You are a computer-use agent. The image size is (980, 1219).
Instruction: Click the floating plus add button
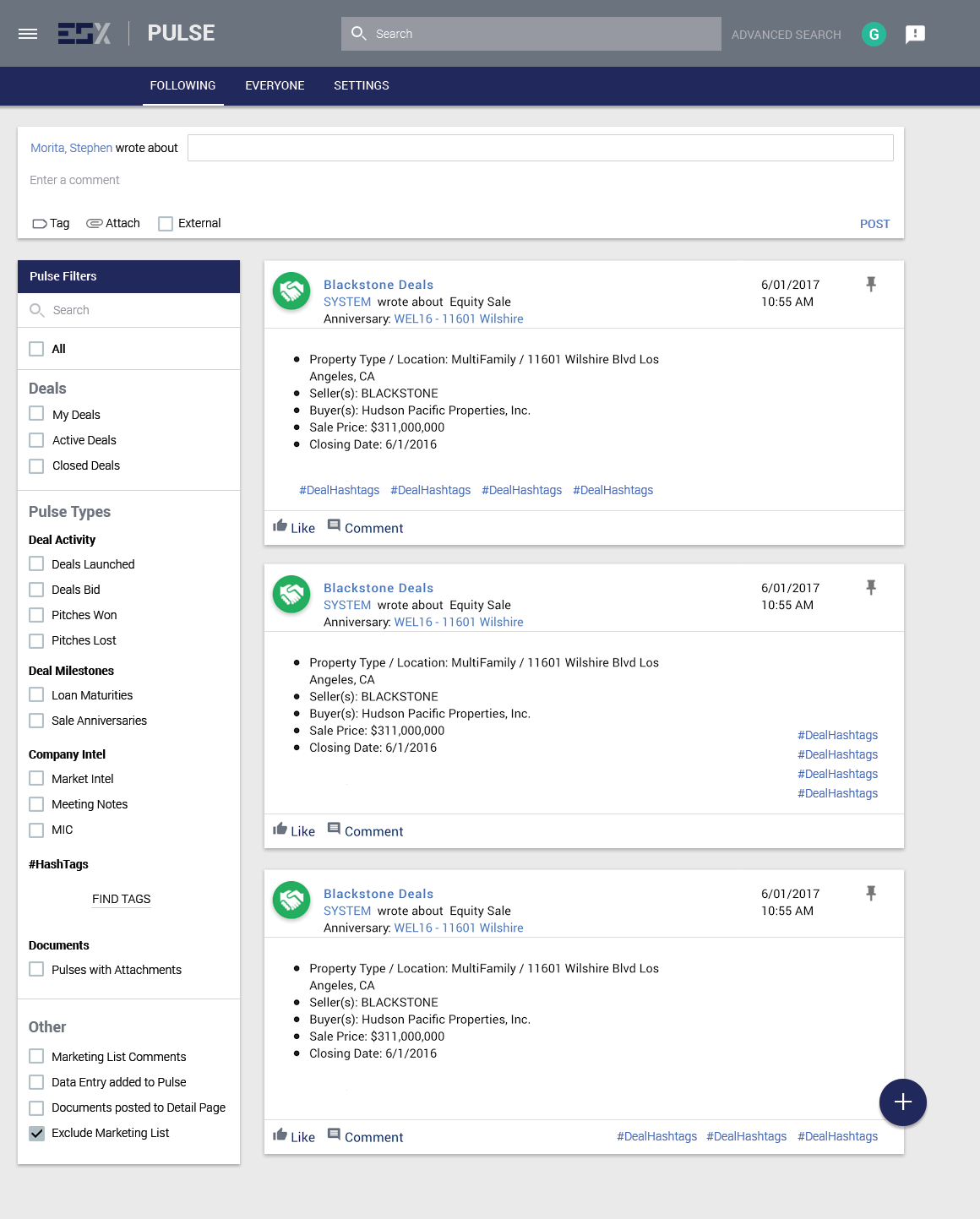point(903,1102)
